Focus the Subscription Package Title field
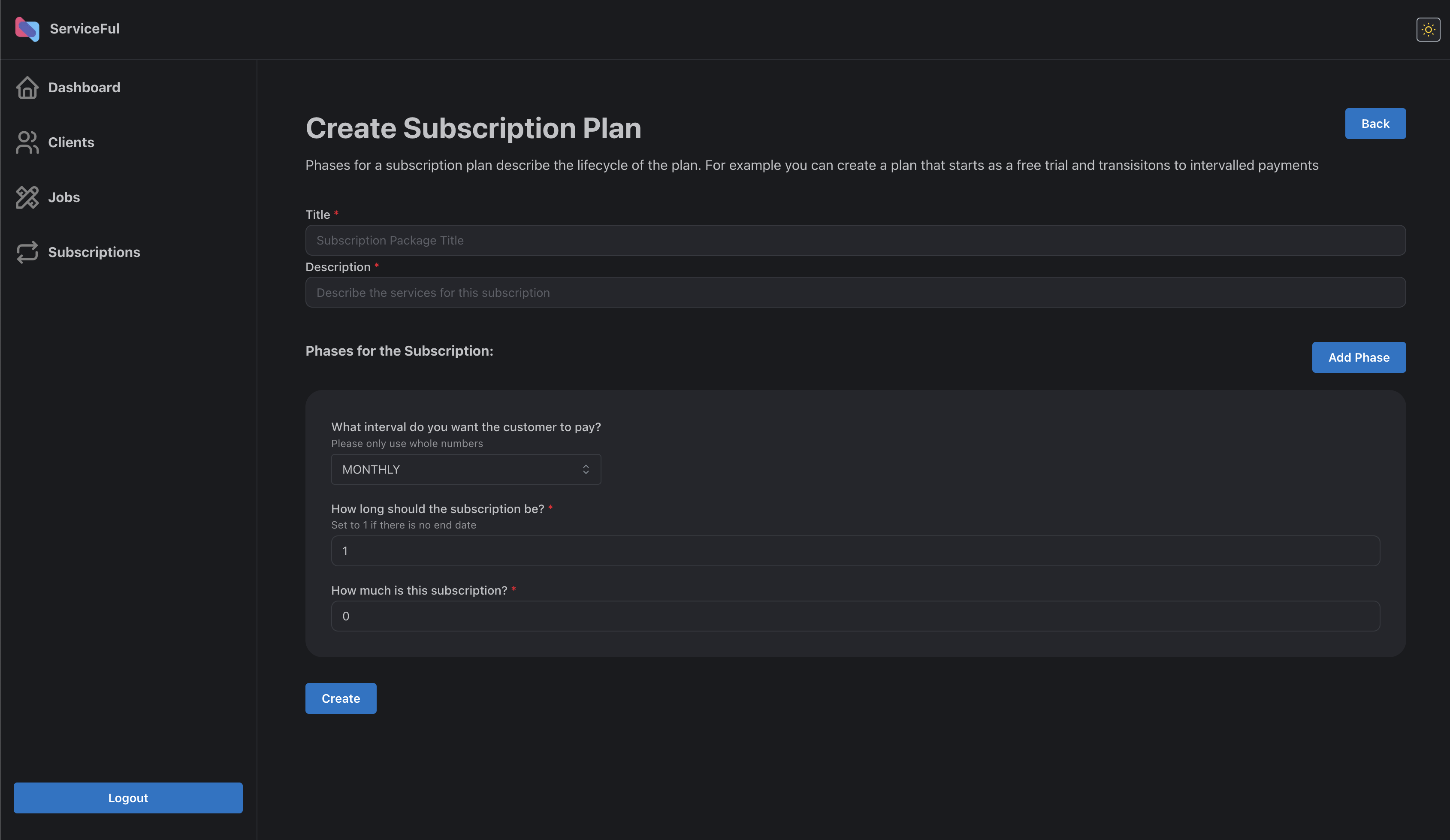This screenshot has width=1450, height=840. [855, 241]
